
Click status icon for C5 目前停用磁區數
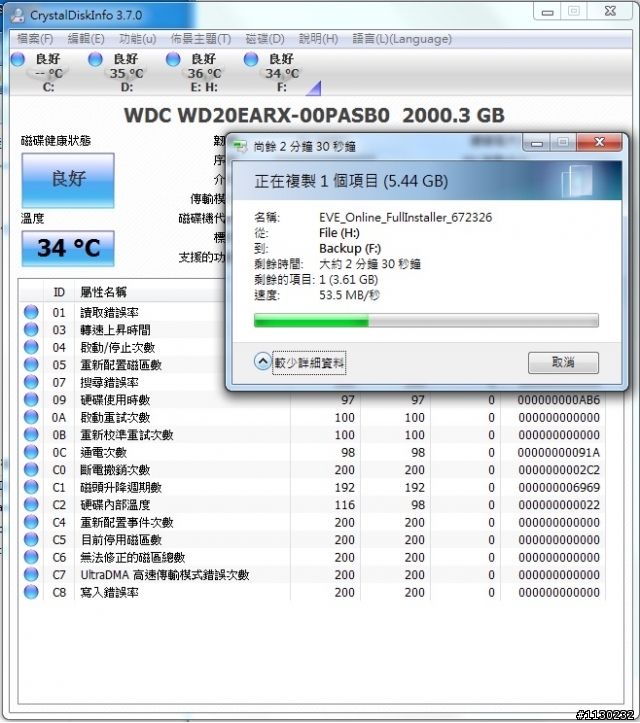point(31,540)
